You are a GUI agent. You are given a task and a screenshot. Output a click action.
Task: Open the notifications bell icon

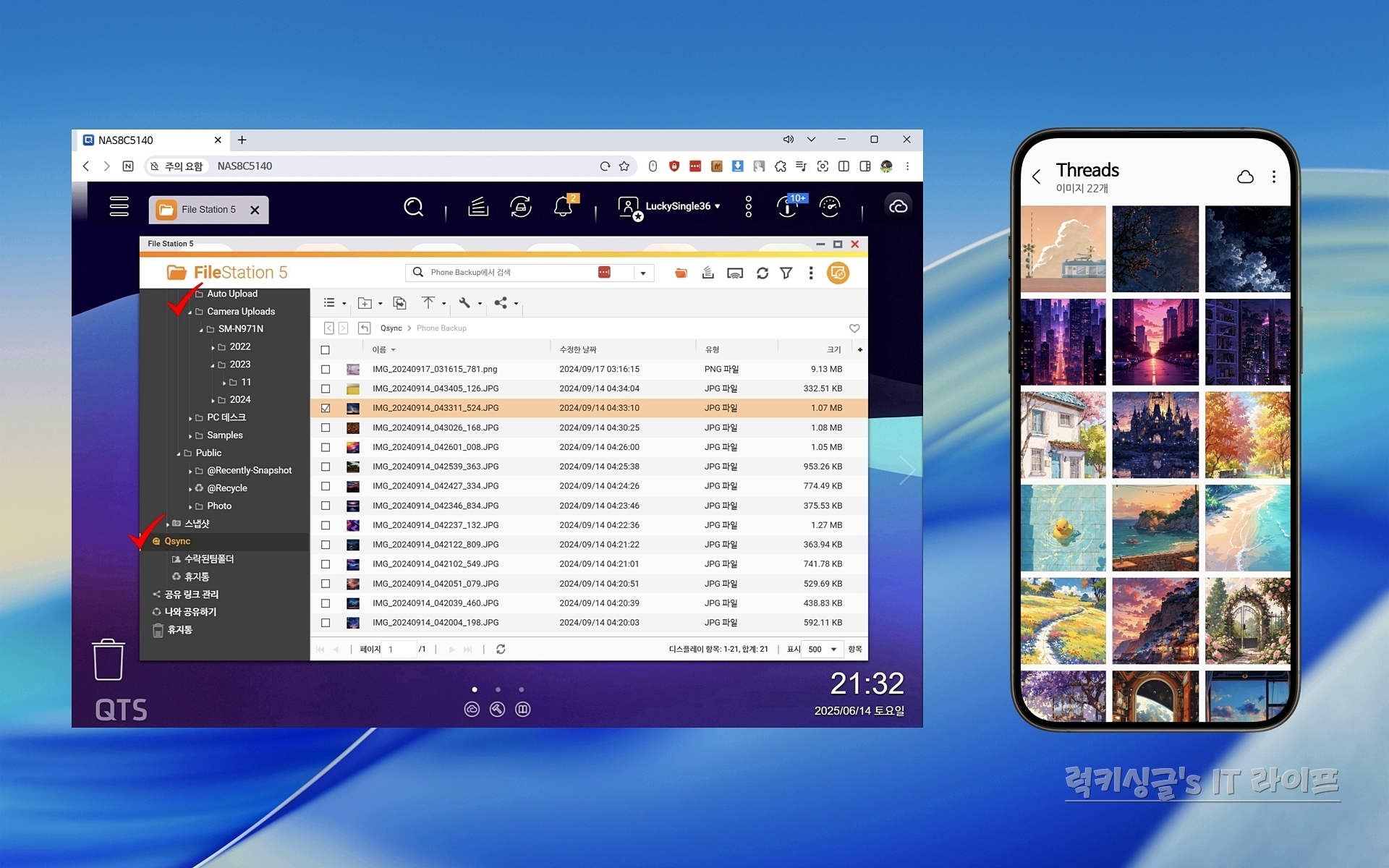tap(563, 208)
